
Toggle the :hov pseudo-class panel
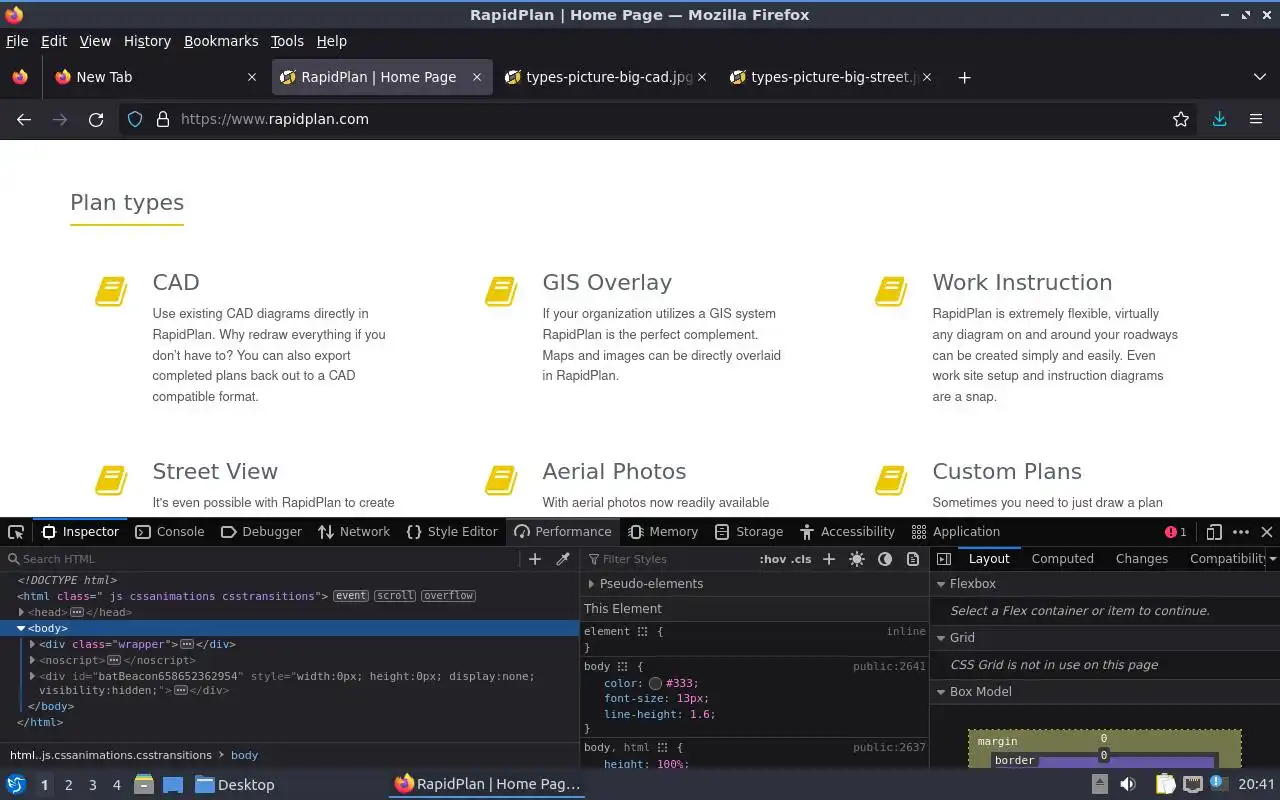coord(772,559)
